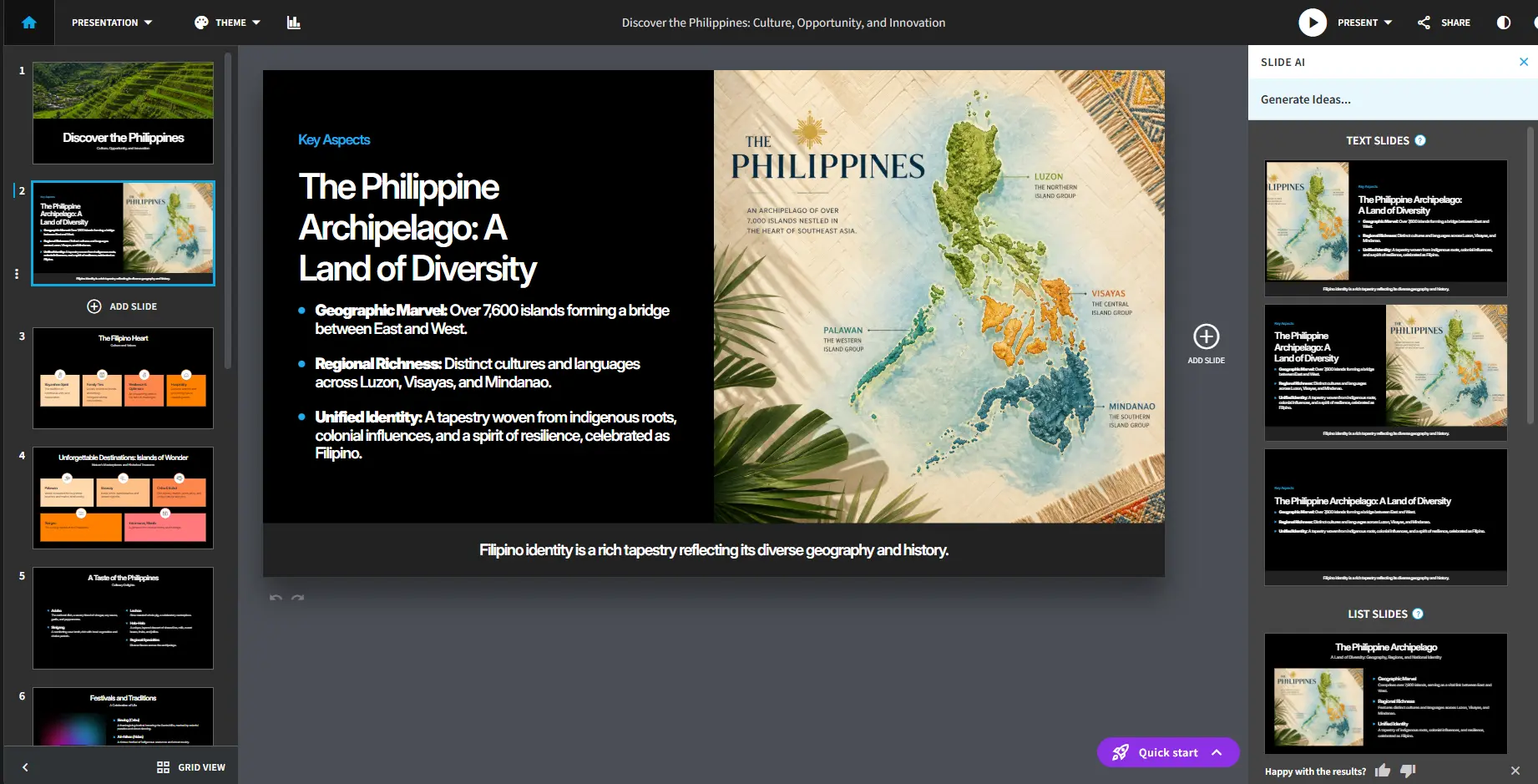Click ADD SLIDE below slide 2 thumbnail
The image size is (1538, 784).
[x=122, y=306]
